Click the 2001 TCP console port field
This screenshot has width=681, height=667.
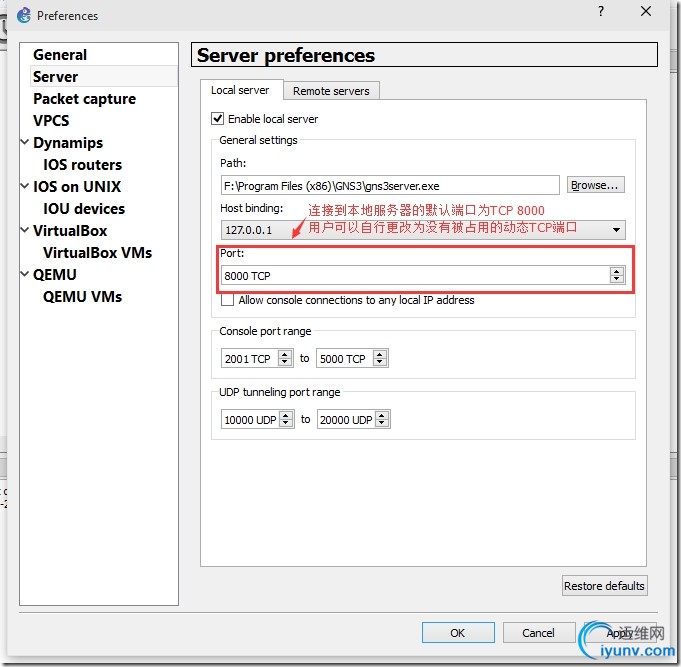[249, 359]
